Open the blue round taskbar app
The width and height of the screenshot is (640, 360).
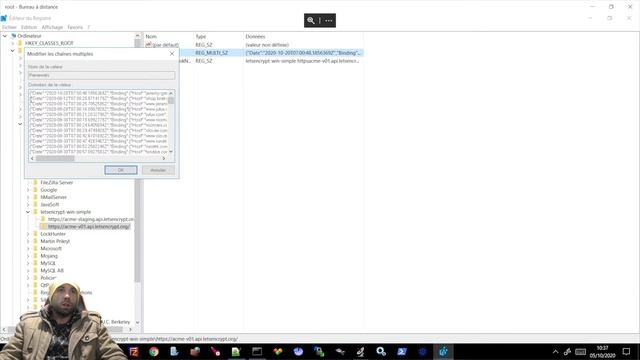coord(298,351)
